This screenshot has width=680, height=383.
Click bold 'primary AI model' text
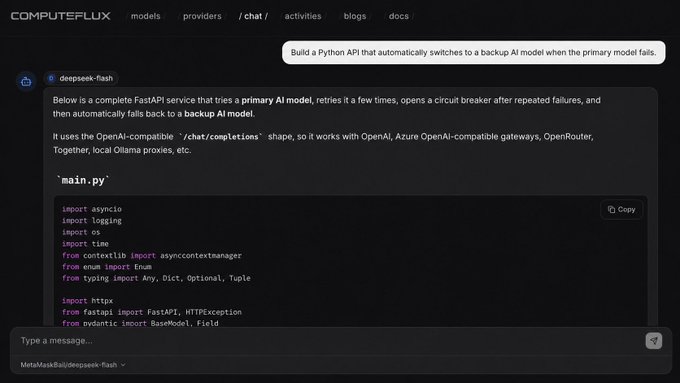coord(276,100)
